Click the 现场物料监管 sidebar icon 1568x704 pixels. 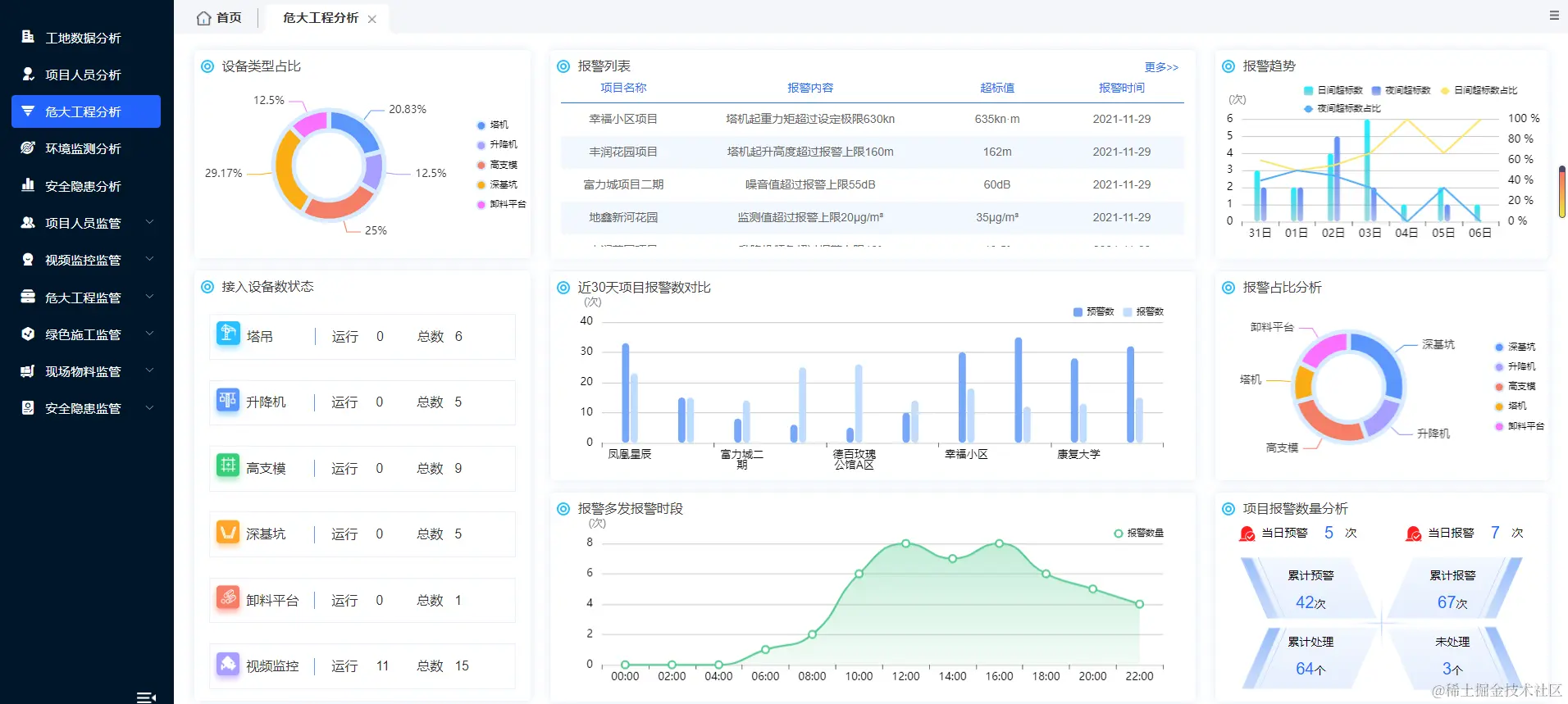click(x=28, y=370)
